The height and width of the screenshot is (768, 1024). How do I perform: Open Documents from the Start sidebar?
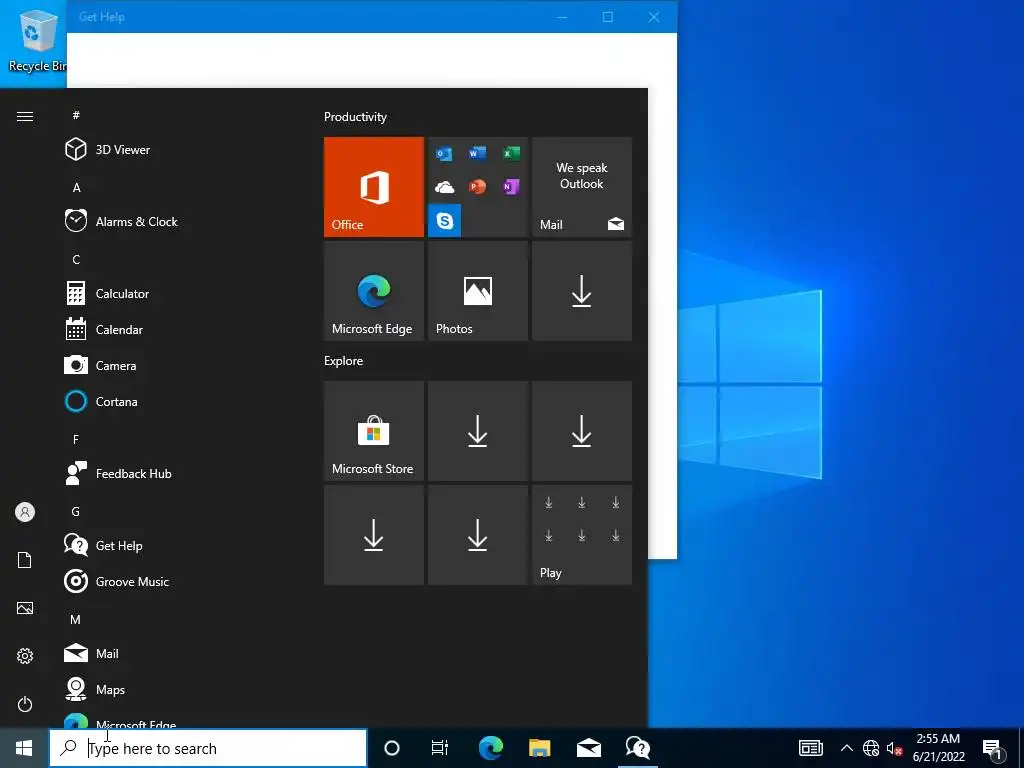tap(25, 560)
